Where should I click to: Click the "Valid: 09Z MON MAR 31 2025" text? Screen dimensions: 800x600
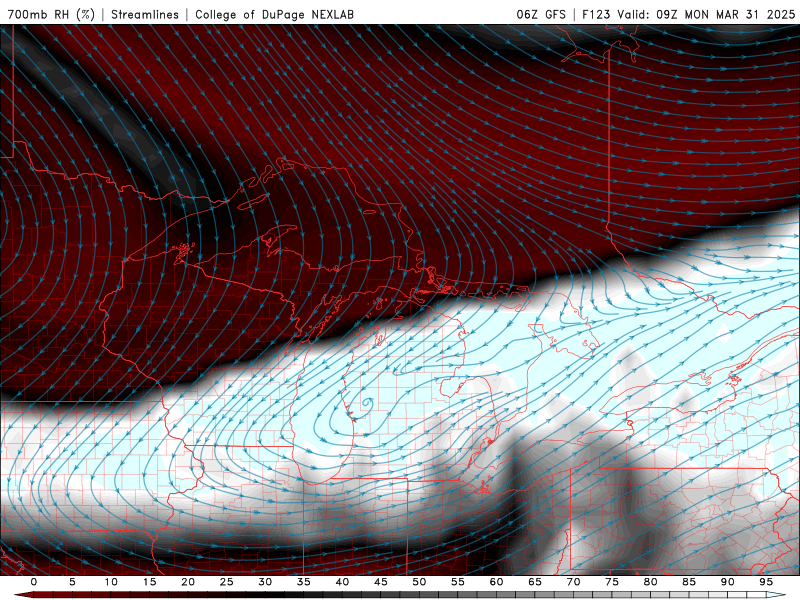coord(706,14)
